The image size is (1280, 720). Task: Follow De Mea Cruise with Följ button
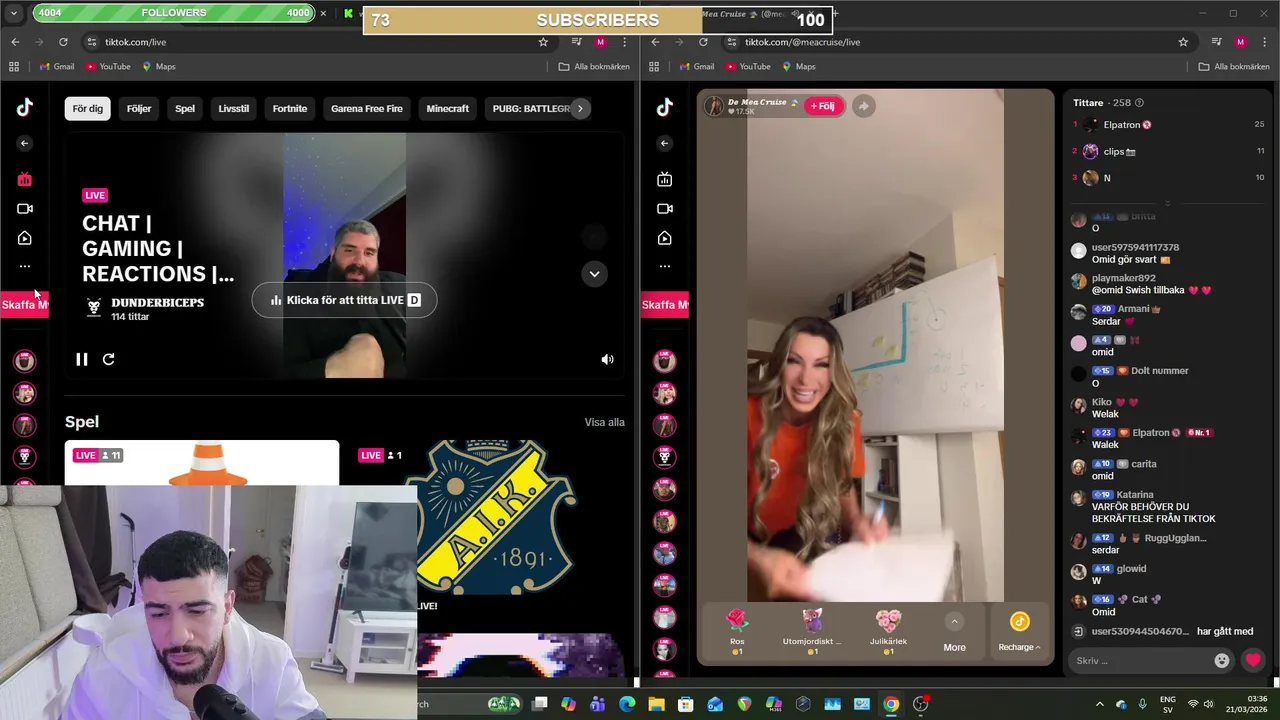(824, 106)
